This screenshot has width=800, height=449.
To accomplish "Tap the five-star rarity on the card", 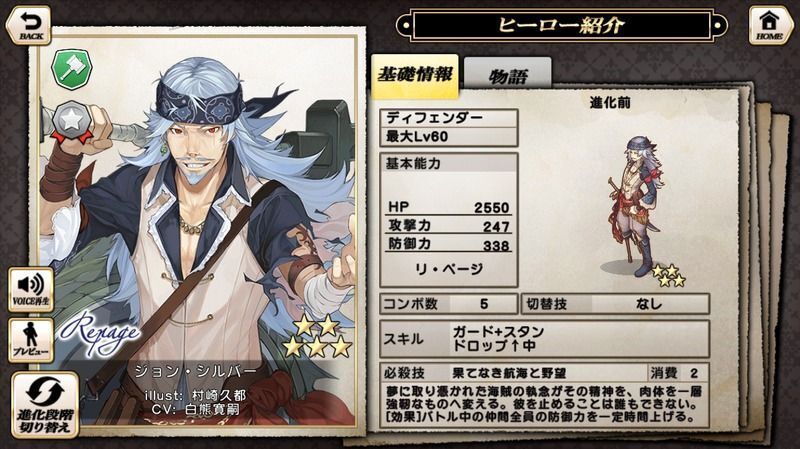I will (317, 335).
